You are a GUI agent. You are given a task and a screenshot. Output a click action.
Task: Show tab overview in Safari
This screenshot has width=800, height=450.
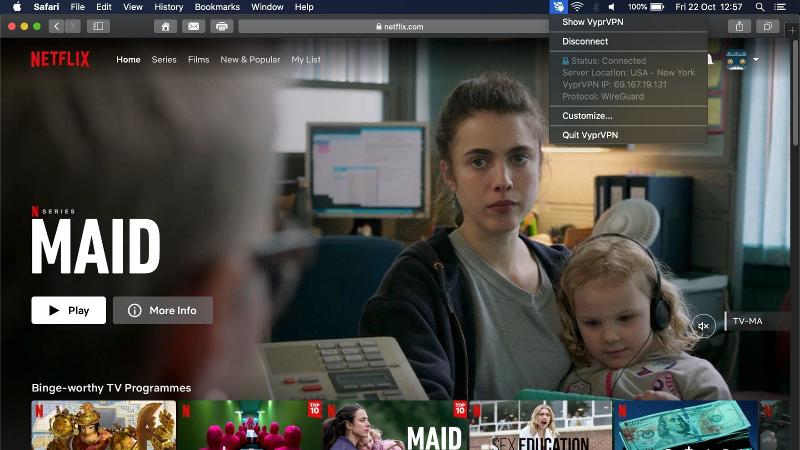pos(768,26)
